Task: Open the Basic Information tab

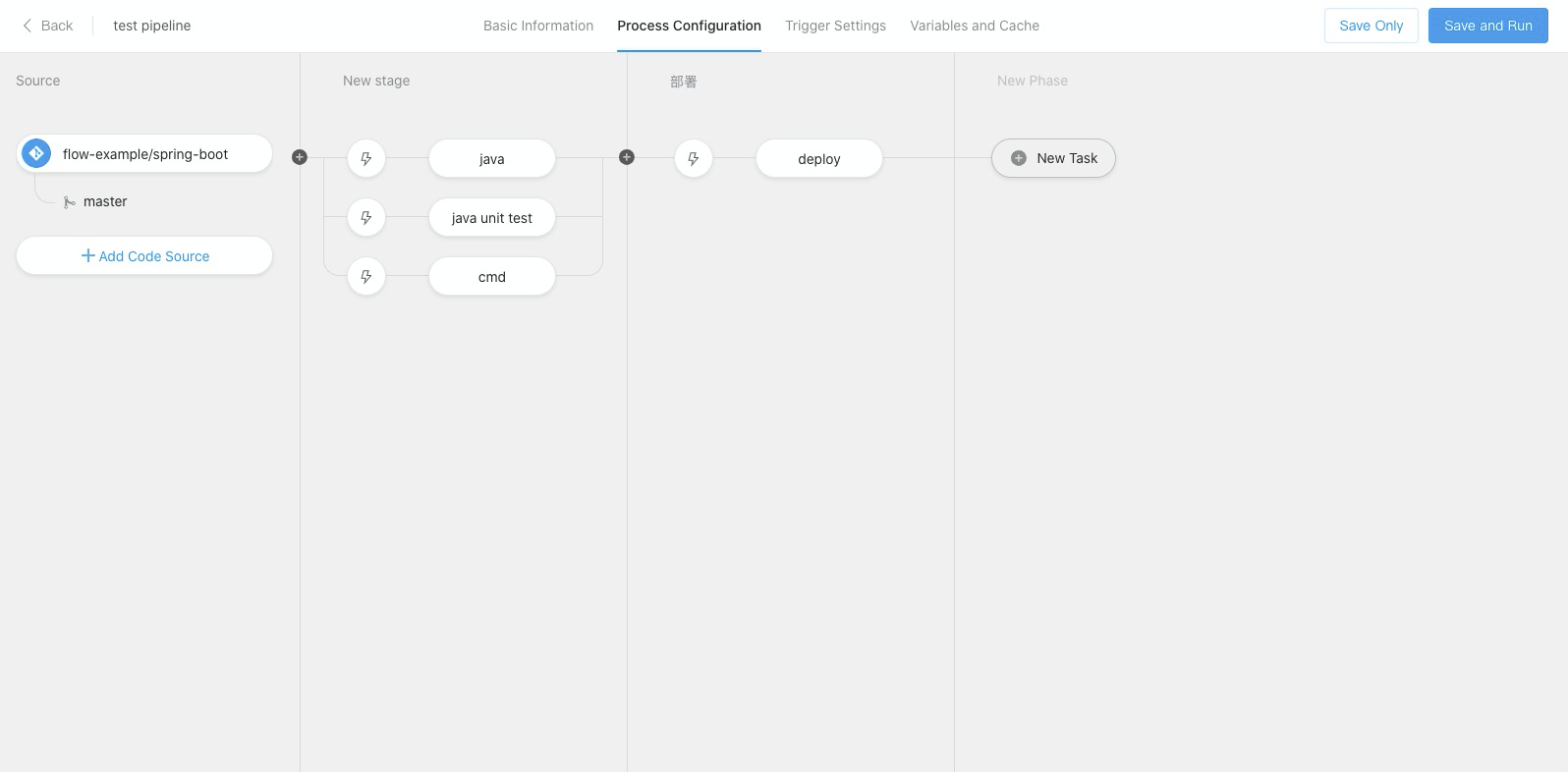Action: tap(538, 26)
